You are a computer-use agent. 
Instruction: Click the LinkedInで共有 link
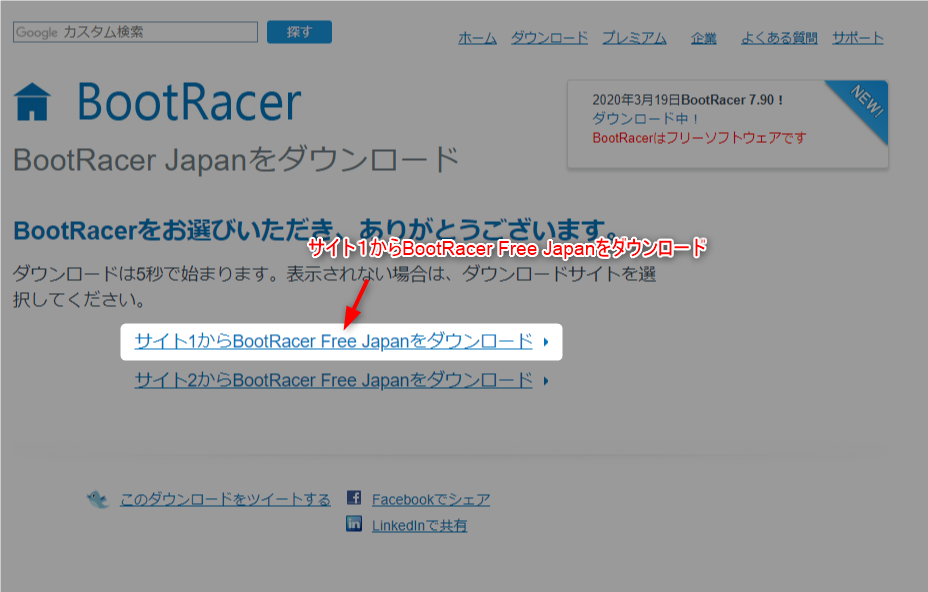(420, 526)
